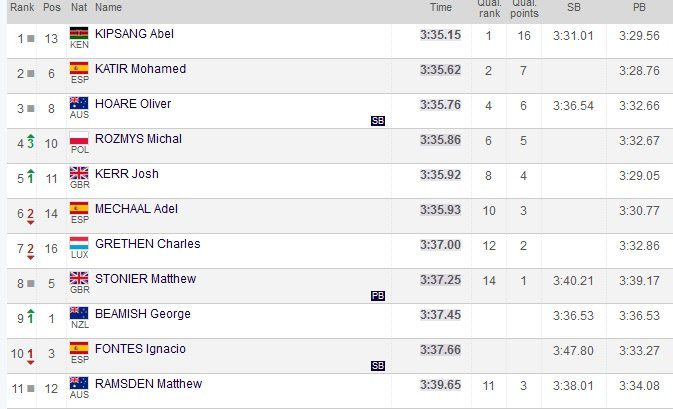673x409 pixels.
Task: Click the grey no-change square beside rank 1
Action: tap(30, 39)
